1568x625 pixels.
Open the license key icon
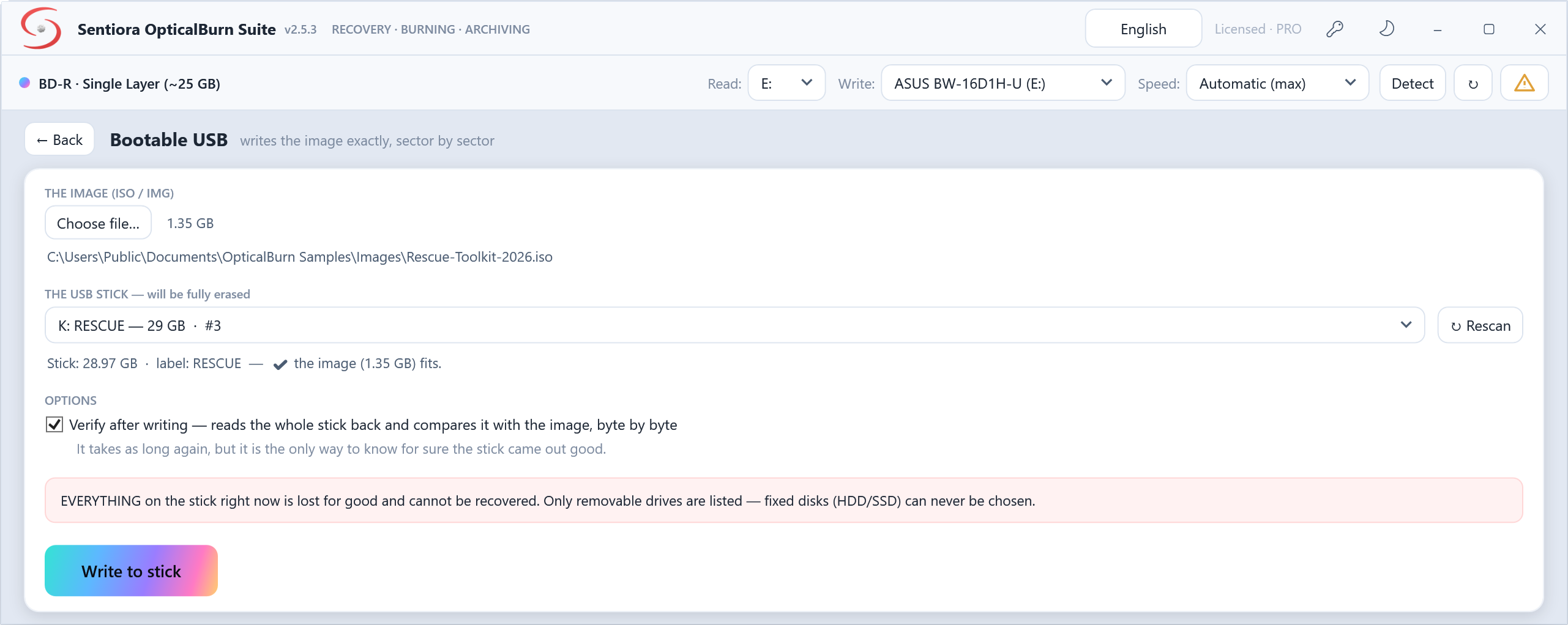pos(1335,29)
